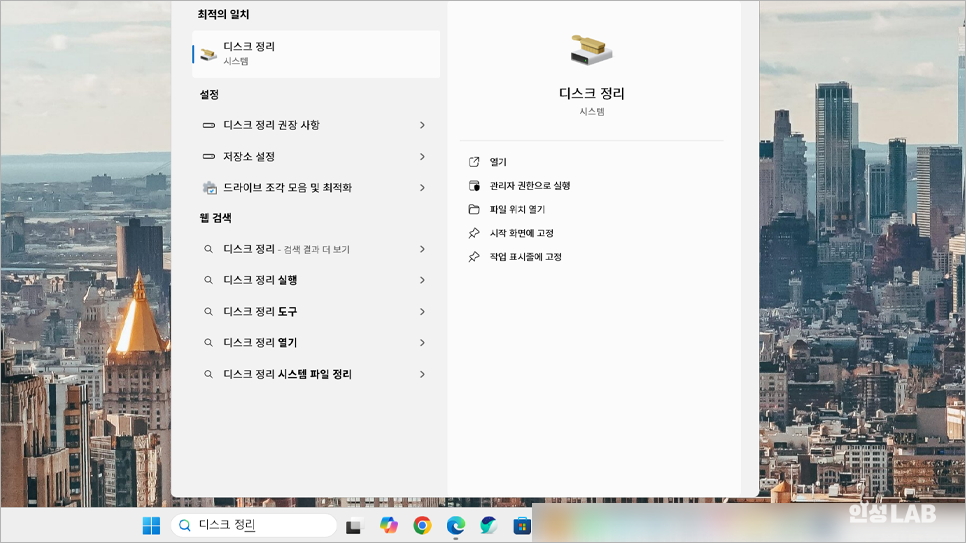Open Microsoft Store from the taskbar
This screenshot has width=966, height=543.
coord(522,526)
